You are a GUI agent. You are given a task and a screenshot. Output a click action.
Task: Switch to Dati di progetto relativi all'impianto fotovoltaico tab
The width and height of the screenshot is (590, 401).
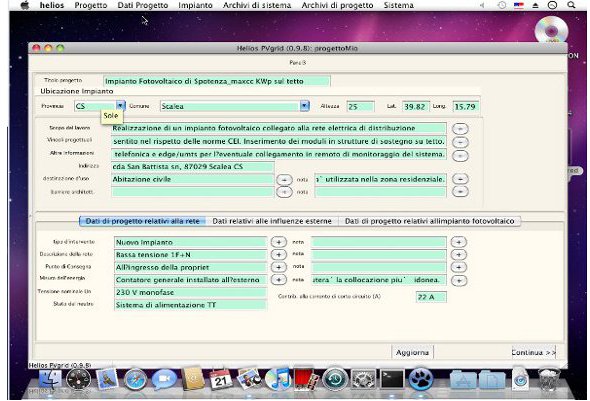(x=429, y=221)
